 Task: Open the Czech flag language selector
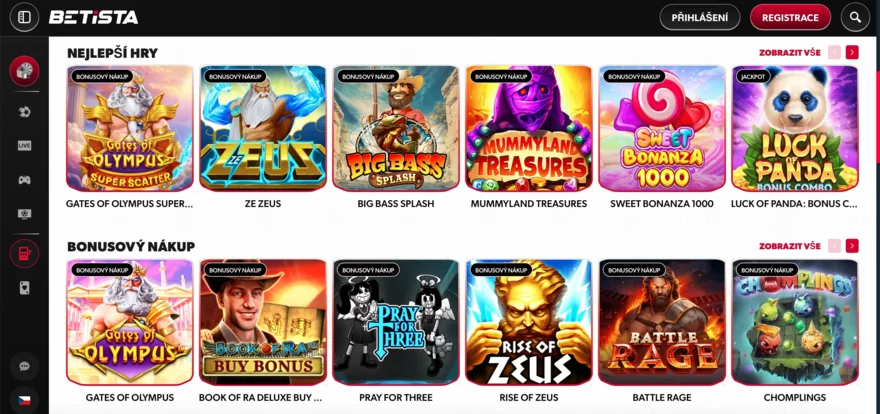click(x=24, y=401)
